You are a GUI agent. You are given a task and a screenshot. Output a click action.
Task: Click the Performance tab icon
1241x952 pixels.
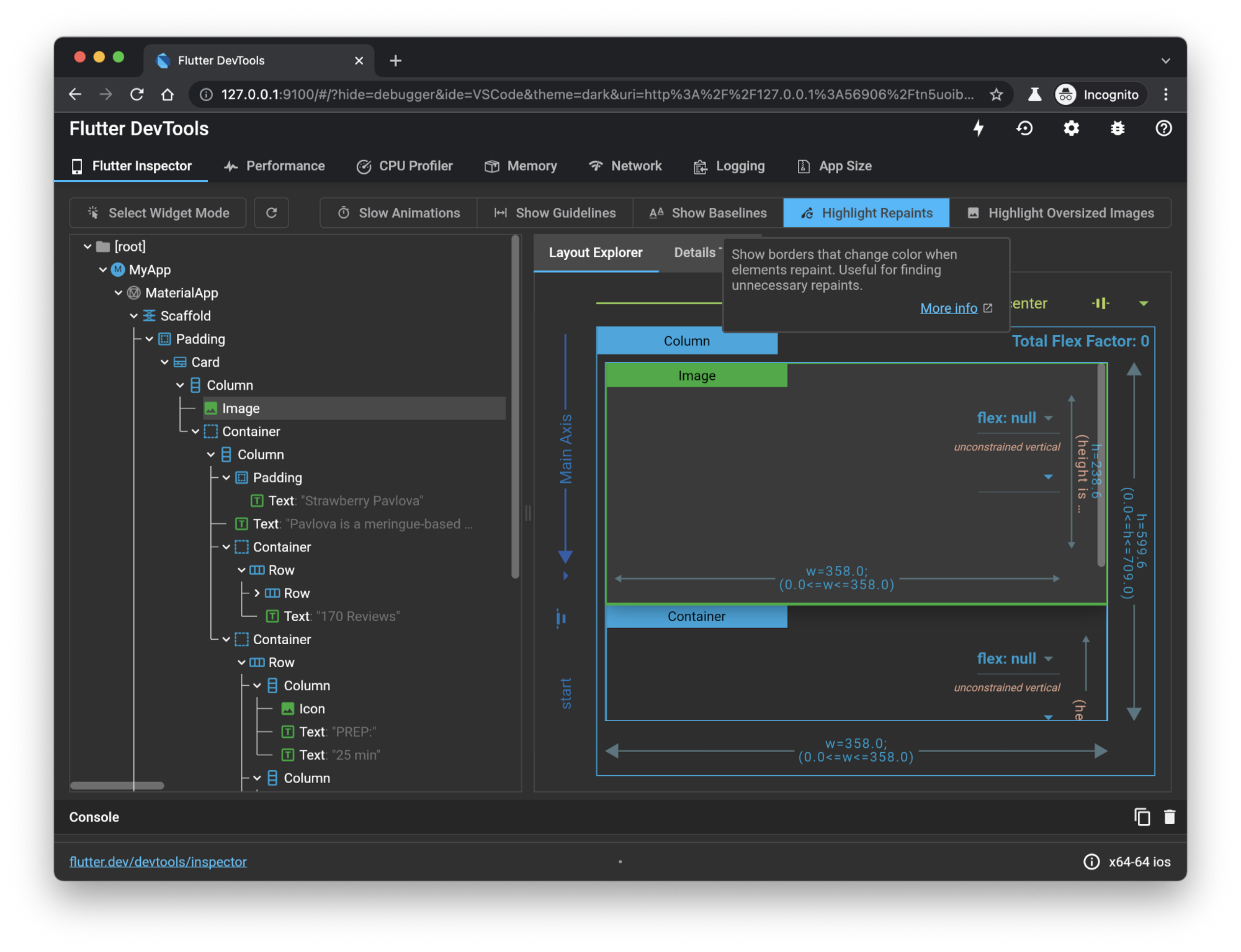tap(231, 166)
